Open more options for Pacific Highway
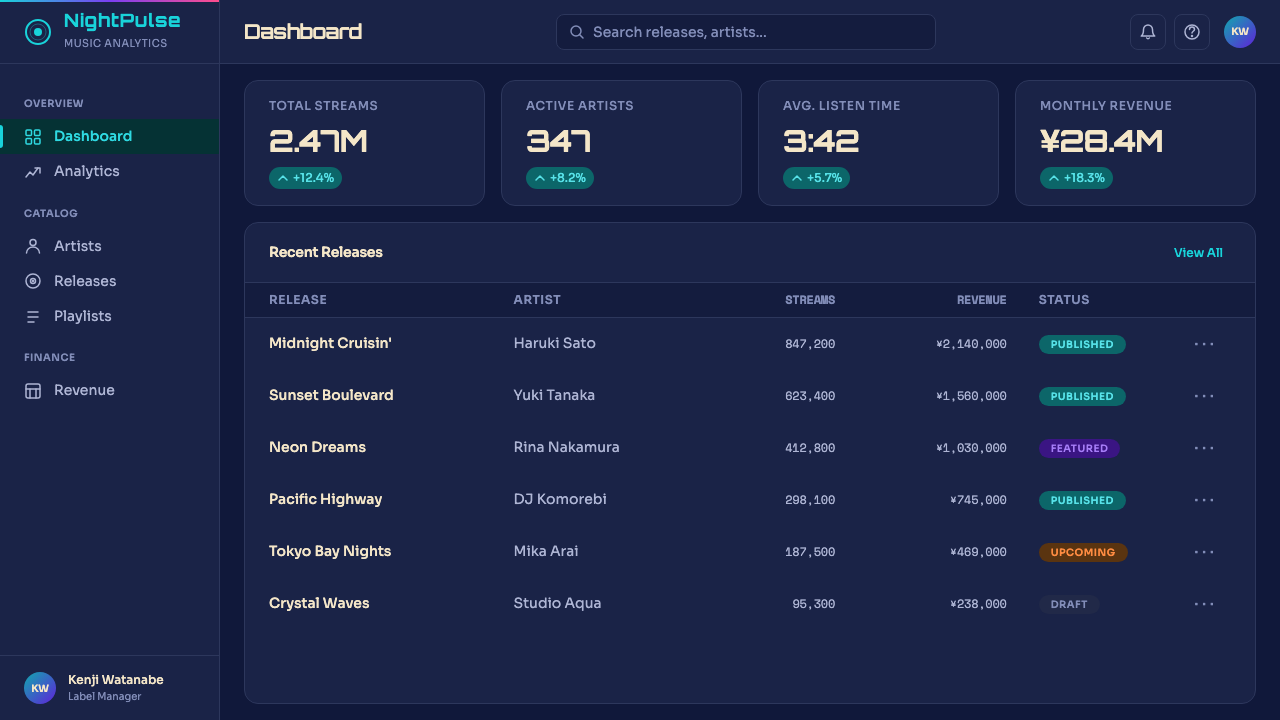 pyautogui.click(x=1204, y=500)
